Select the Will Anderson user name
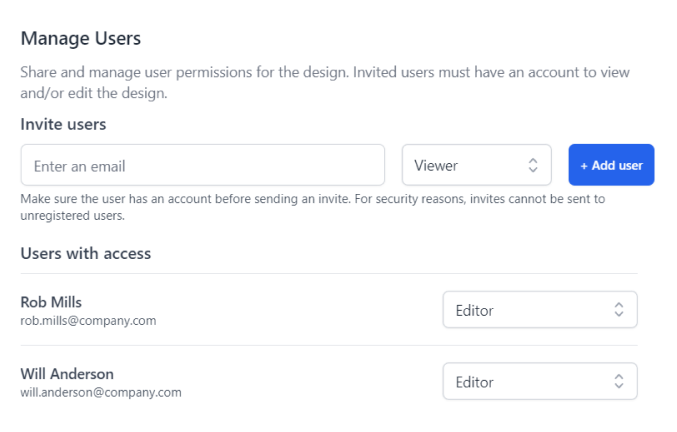Viewport: 677px width, 432px height. point(67,374)
